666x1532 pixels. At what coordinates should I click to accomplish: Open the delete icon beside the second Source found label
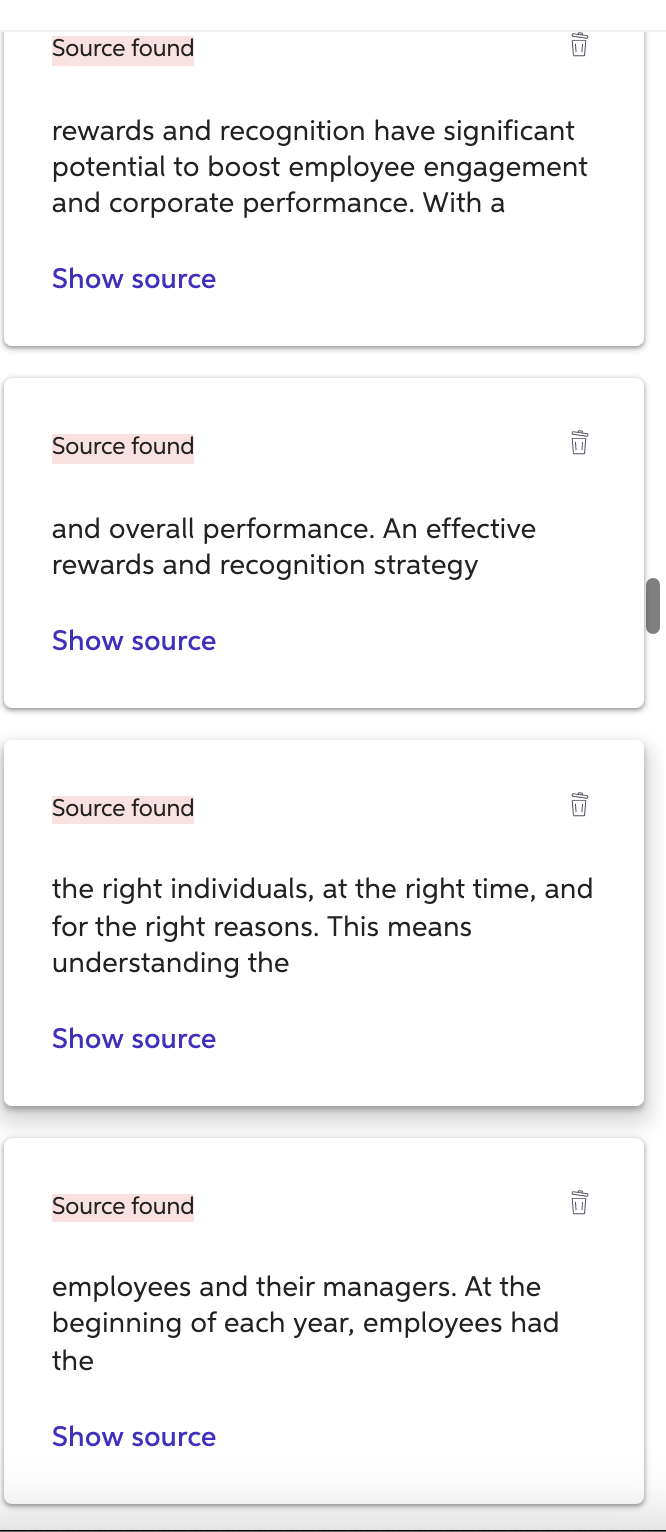point(578,443)
